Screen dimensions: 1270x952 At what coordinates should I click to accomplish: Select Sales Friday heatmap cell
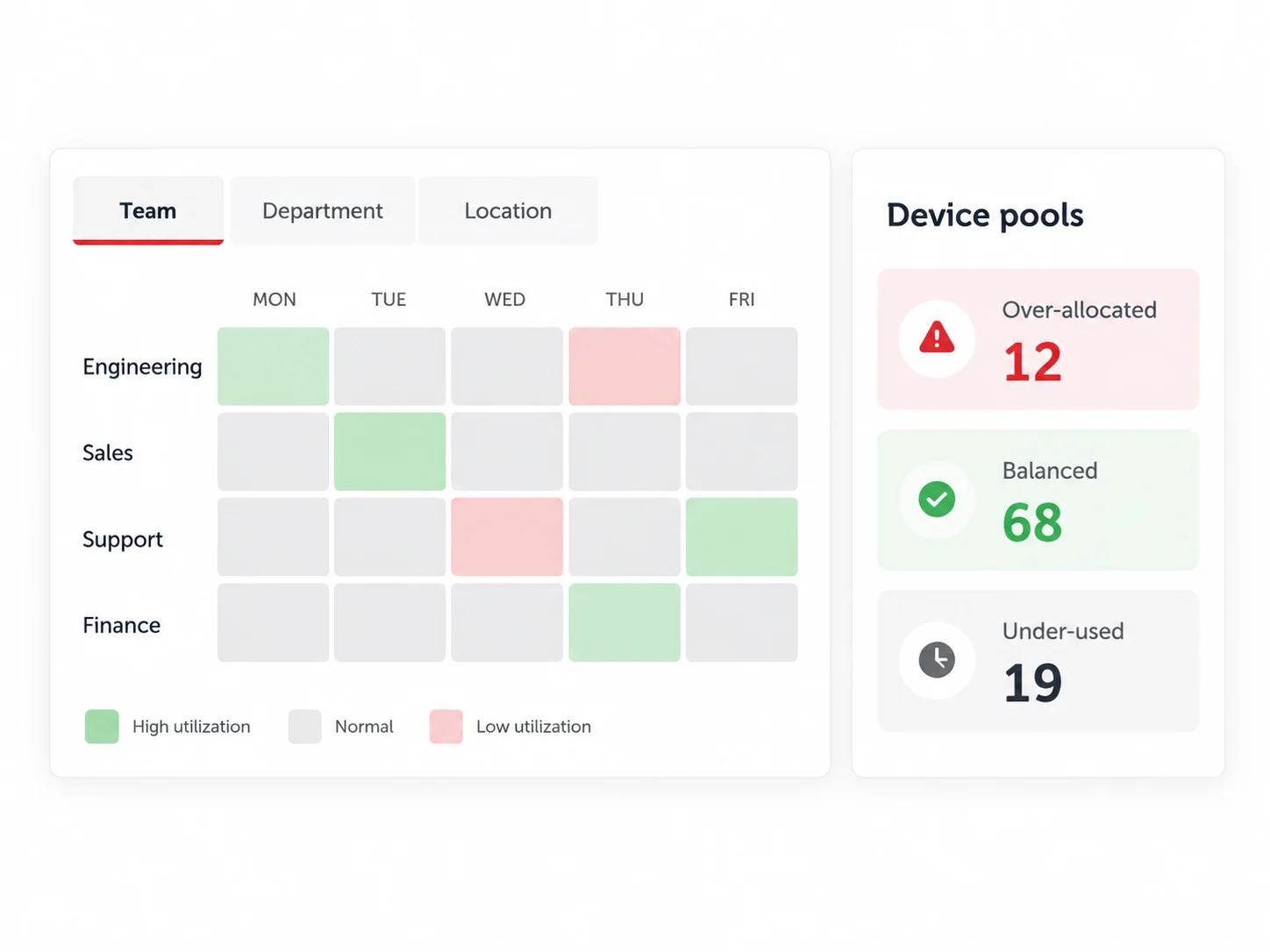coord(741,451)
